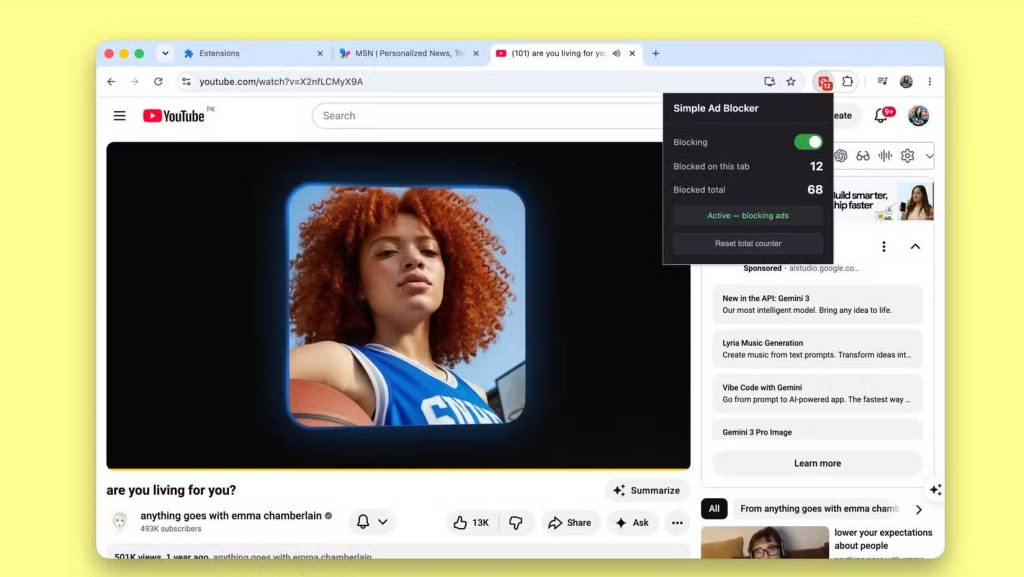The height and width of the screenshot is (577, 1024).
Task: Click the YouTube Search field
Action: click(x=490, y=116)
